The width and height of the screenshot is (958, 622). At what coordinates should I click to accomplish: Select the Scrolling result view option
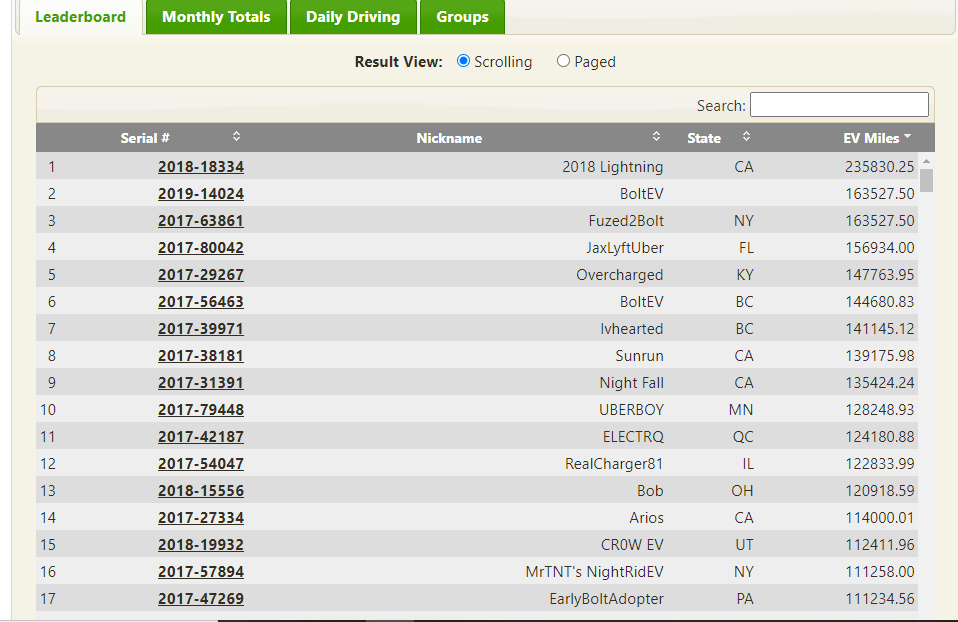pyautogui.click(x=464, y=61)
